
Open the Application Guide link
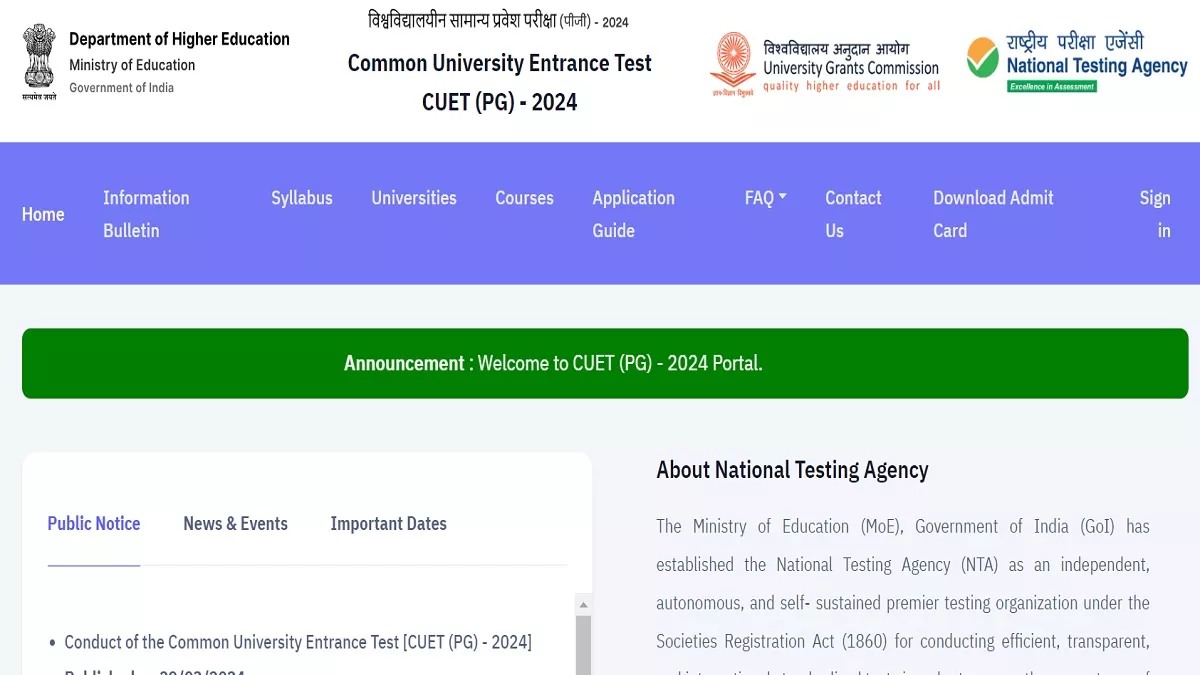(x=633, y=214)
